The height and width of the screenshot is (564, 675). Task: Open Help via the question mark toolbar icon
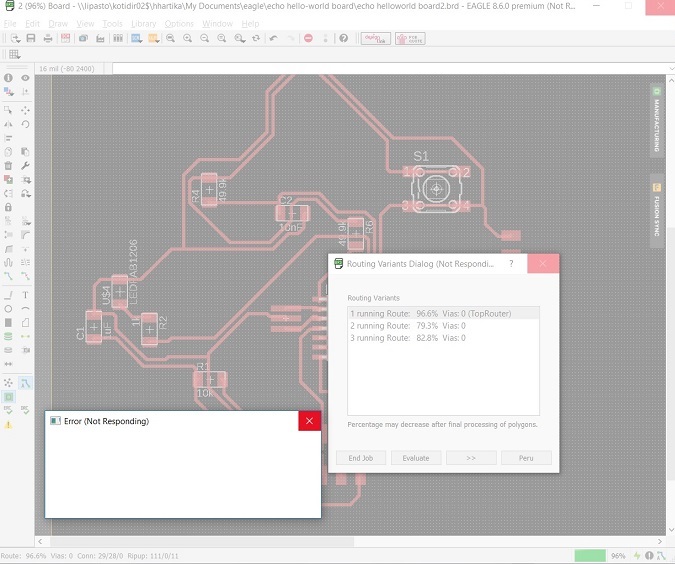coord(343,38)
